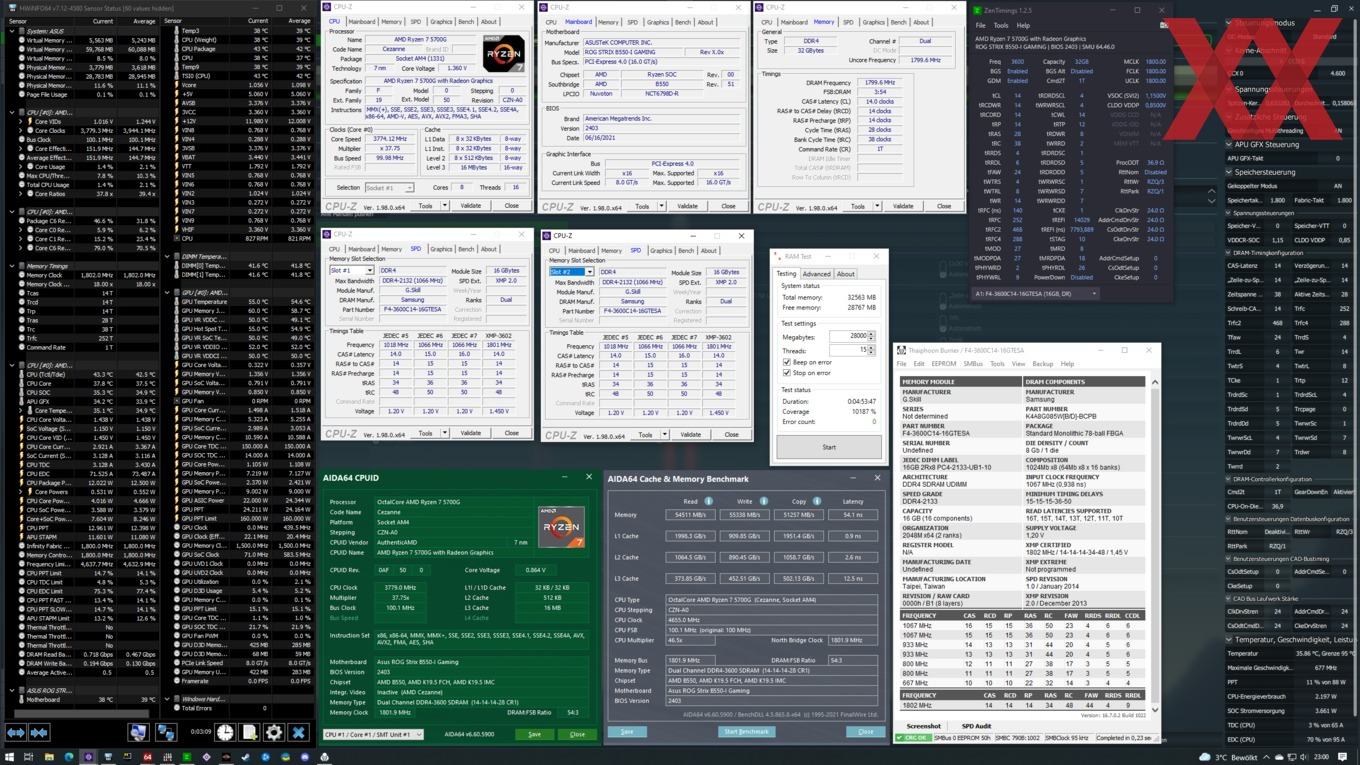Switch to Mainboard tab in CPU-Z processor window
This screenshot has width=1360, height=765.
361,21
